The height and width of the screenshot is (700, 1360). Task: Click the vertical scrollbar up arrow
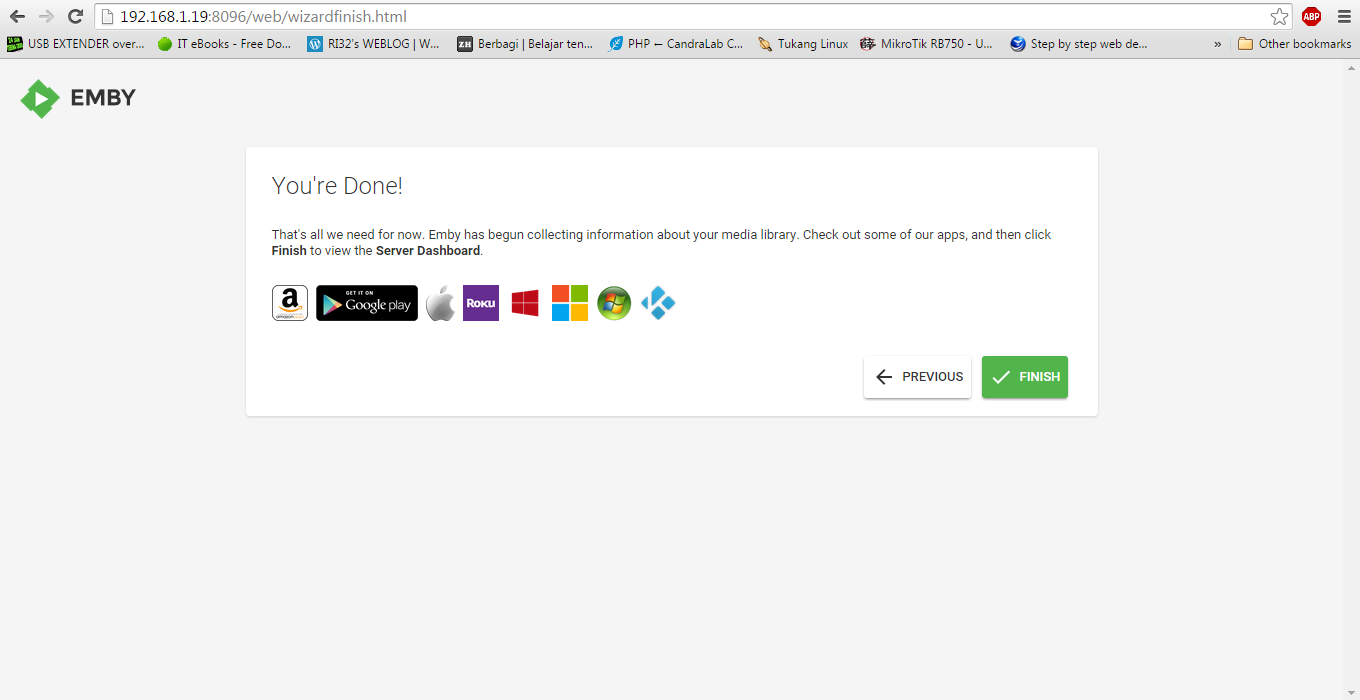pos(1351,67)
